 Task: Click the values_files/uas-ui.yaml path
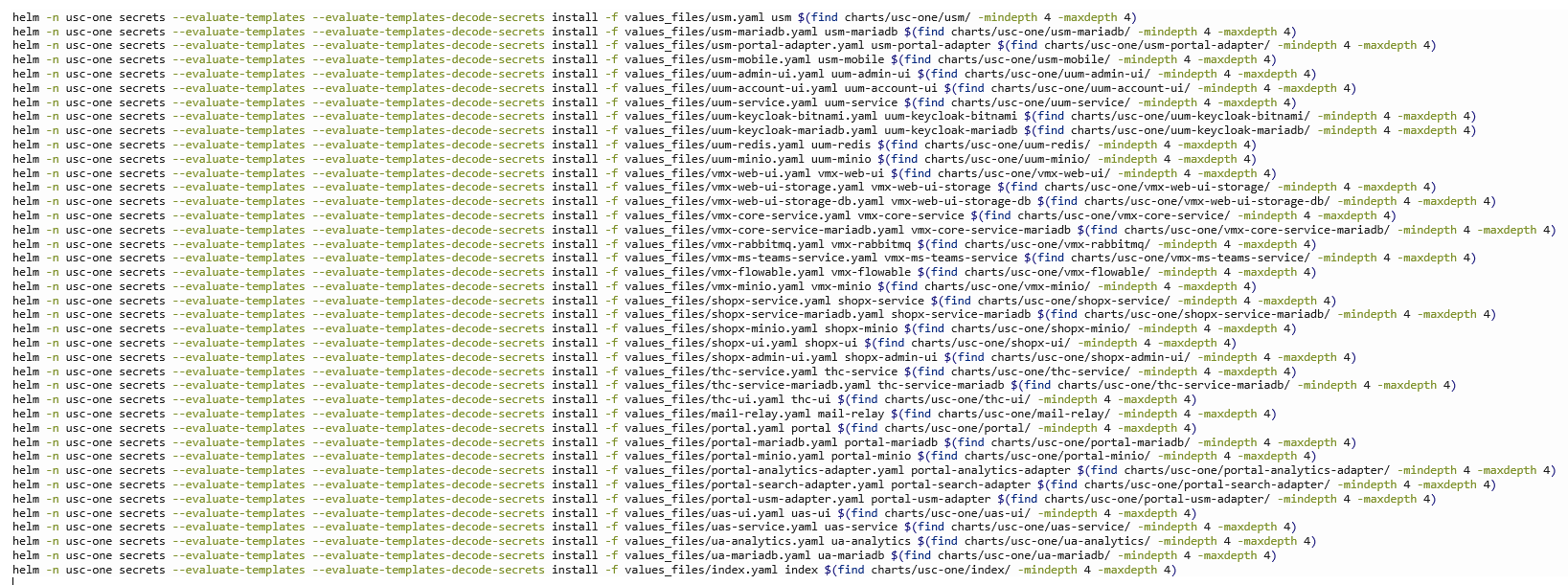pyautogui.click(x=704, y=513)
